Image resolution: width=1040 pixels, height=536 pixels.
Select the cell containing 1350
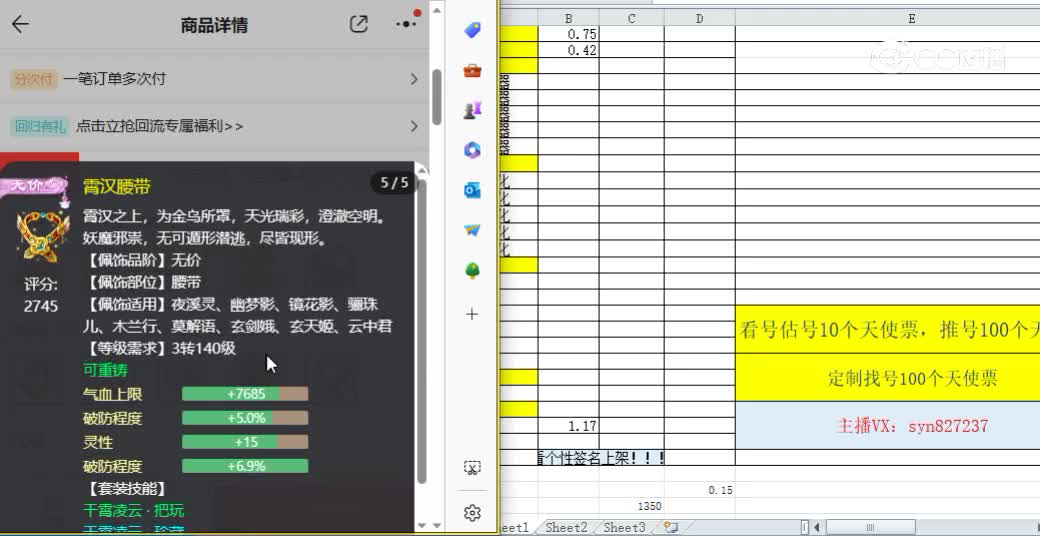point(631,506)
